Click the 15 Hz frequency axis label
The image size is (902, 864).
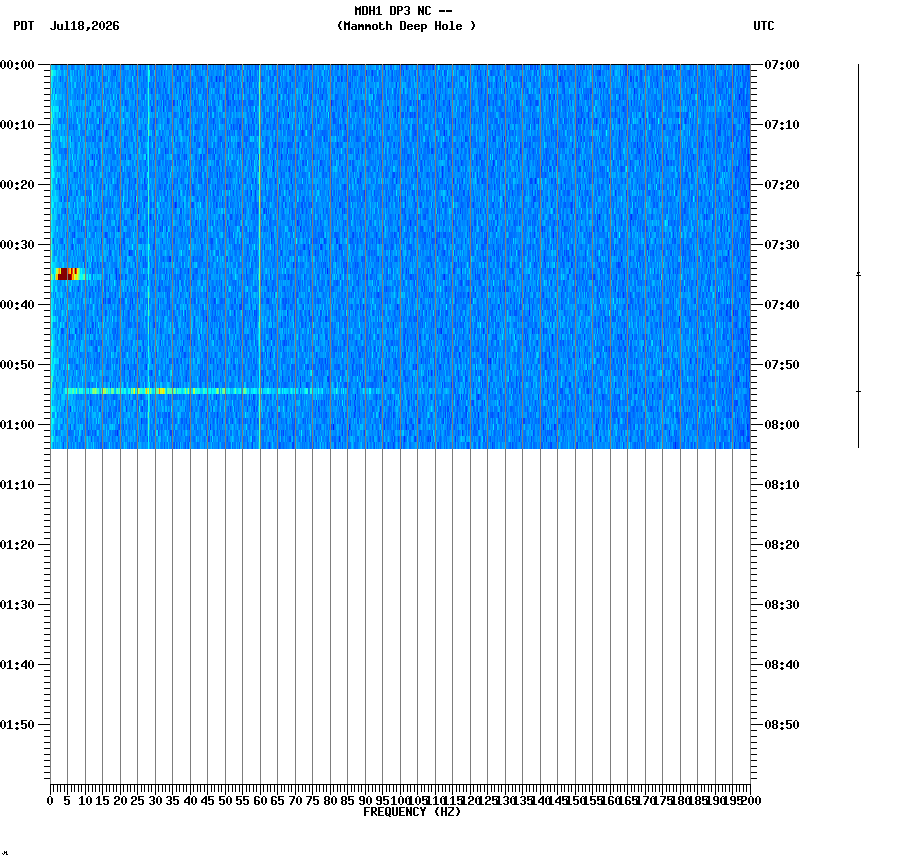(102, 800)
